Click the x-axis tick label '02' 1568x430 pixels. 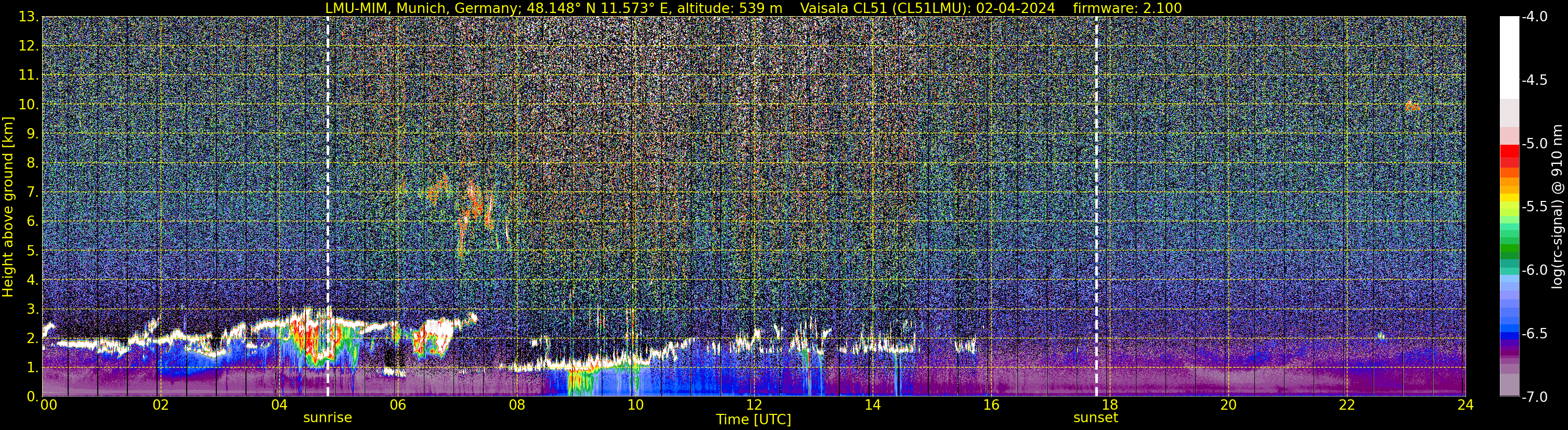click(160, 405)
